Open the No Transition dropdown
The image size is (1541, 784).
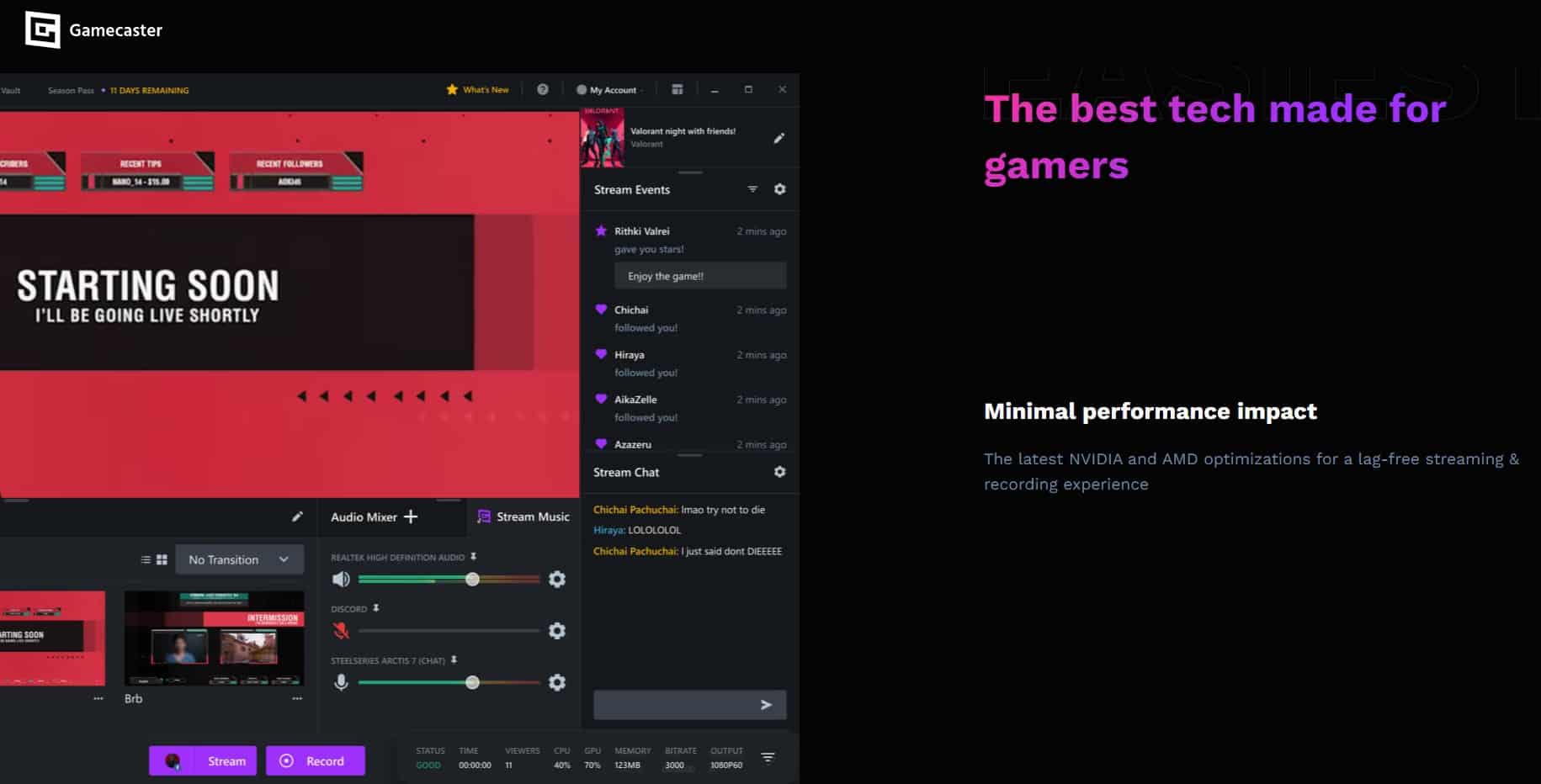point(240,559)
